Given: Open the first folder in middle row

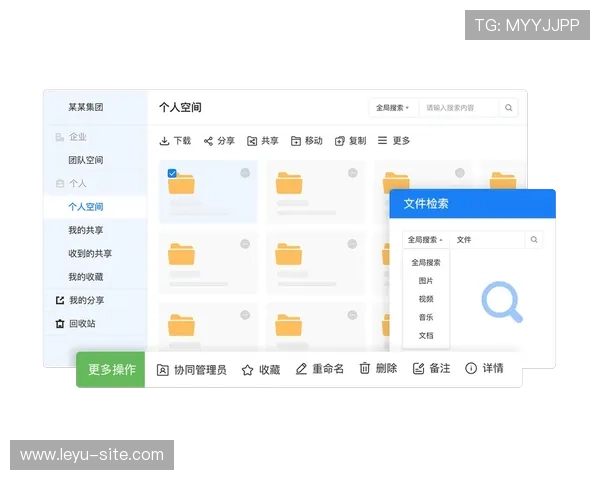Looking at the screenshot, I should tap(181, 254).
